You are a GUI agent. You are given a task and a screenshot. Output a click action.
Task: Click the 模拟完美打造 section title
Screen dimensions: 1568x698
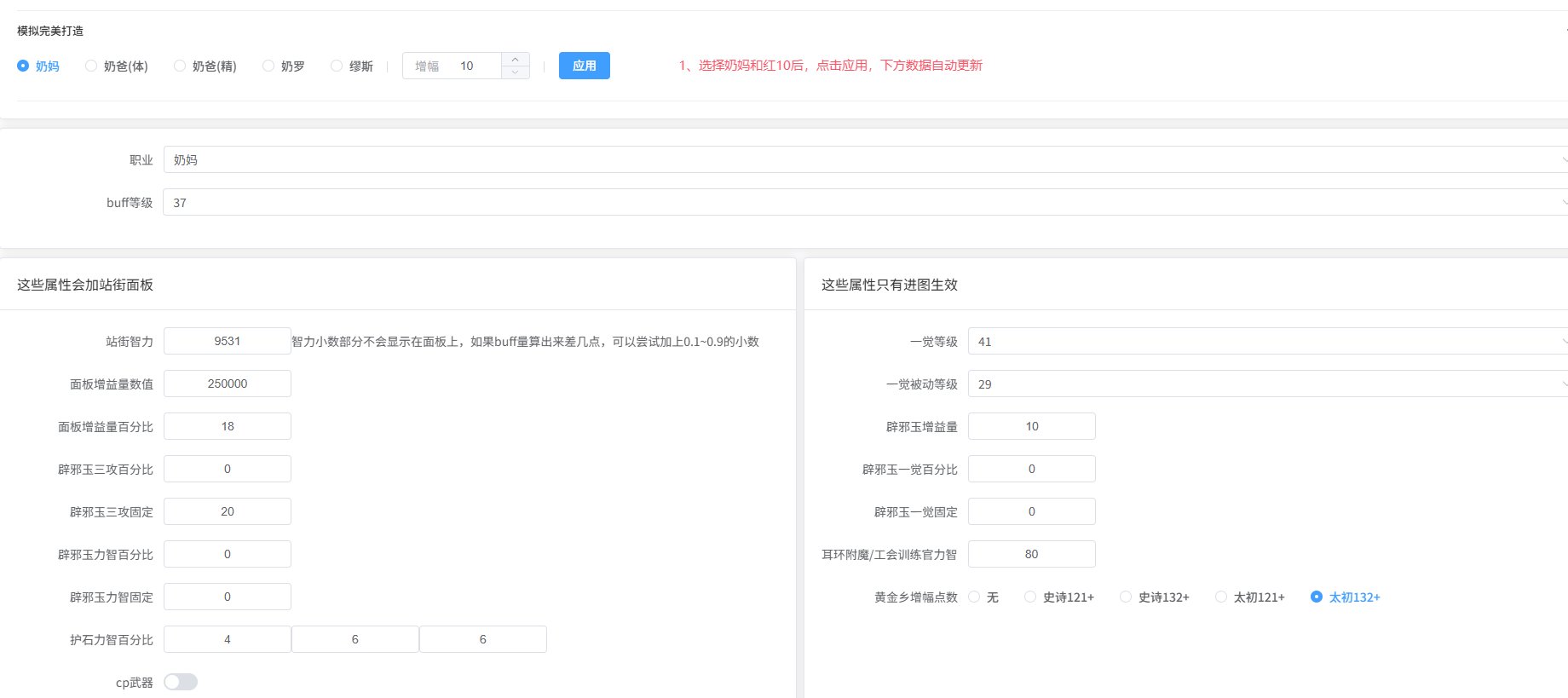pyautogui.click(x=50, y=31)
